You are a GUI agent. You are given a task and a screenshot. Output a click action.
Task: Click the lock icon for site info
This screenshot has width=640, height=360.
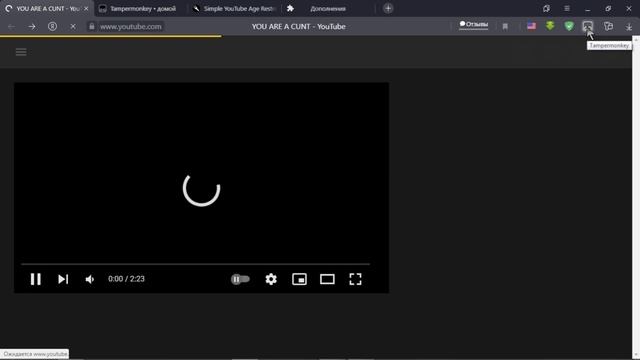(x=92, y=26)
